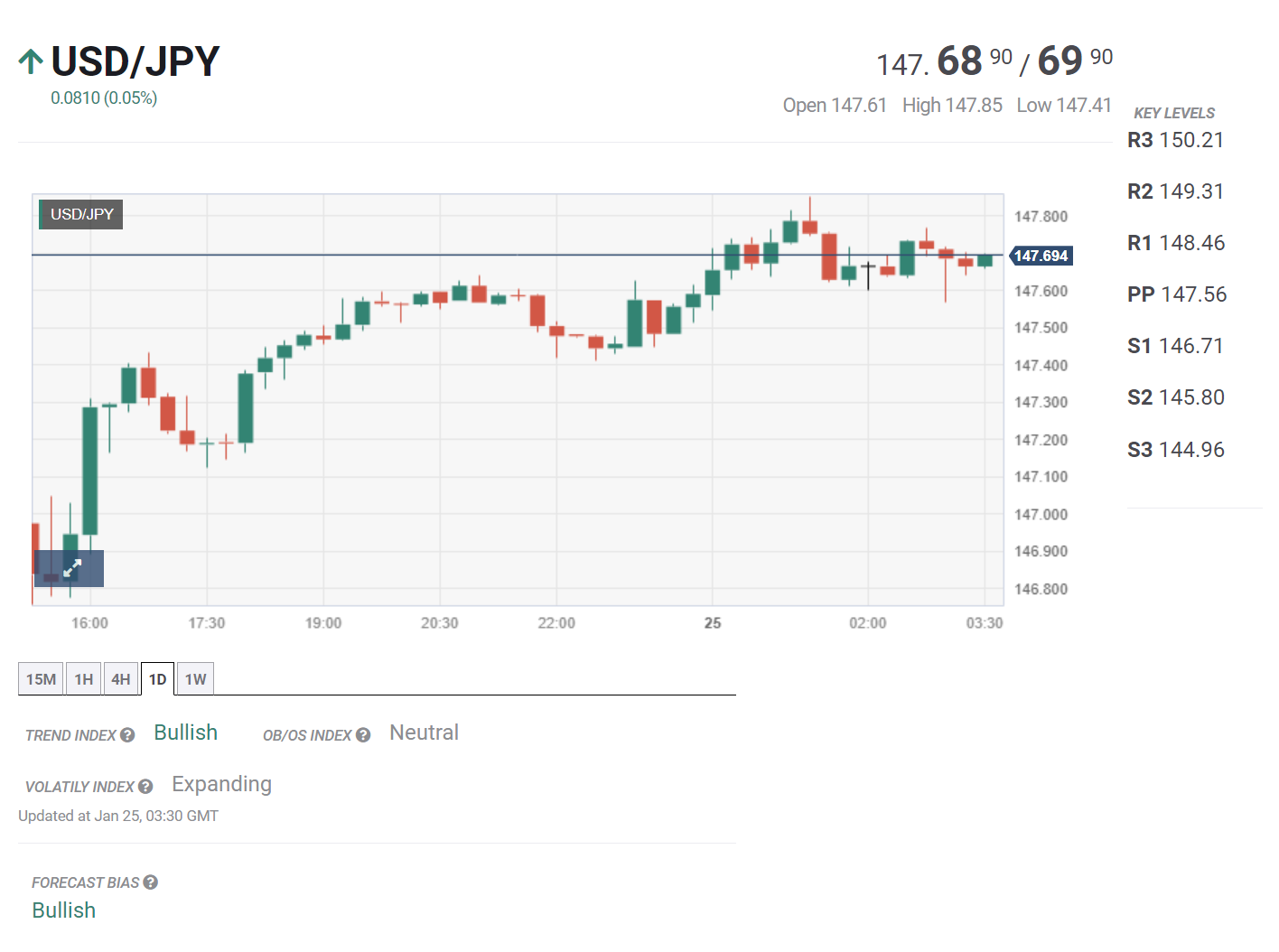The height and width of the screenshot is (952, 1279).
Task: Open the 1D chart tab
Action: tap(157, 678)
